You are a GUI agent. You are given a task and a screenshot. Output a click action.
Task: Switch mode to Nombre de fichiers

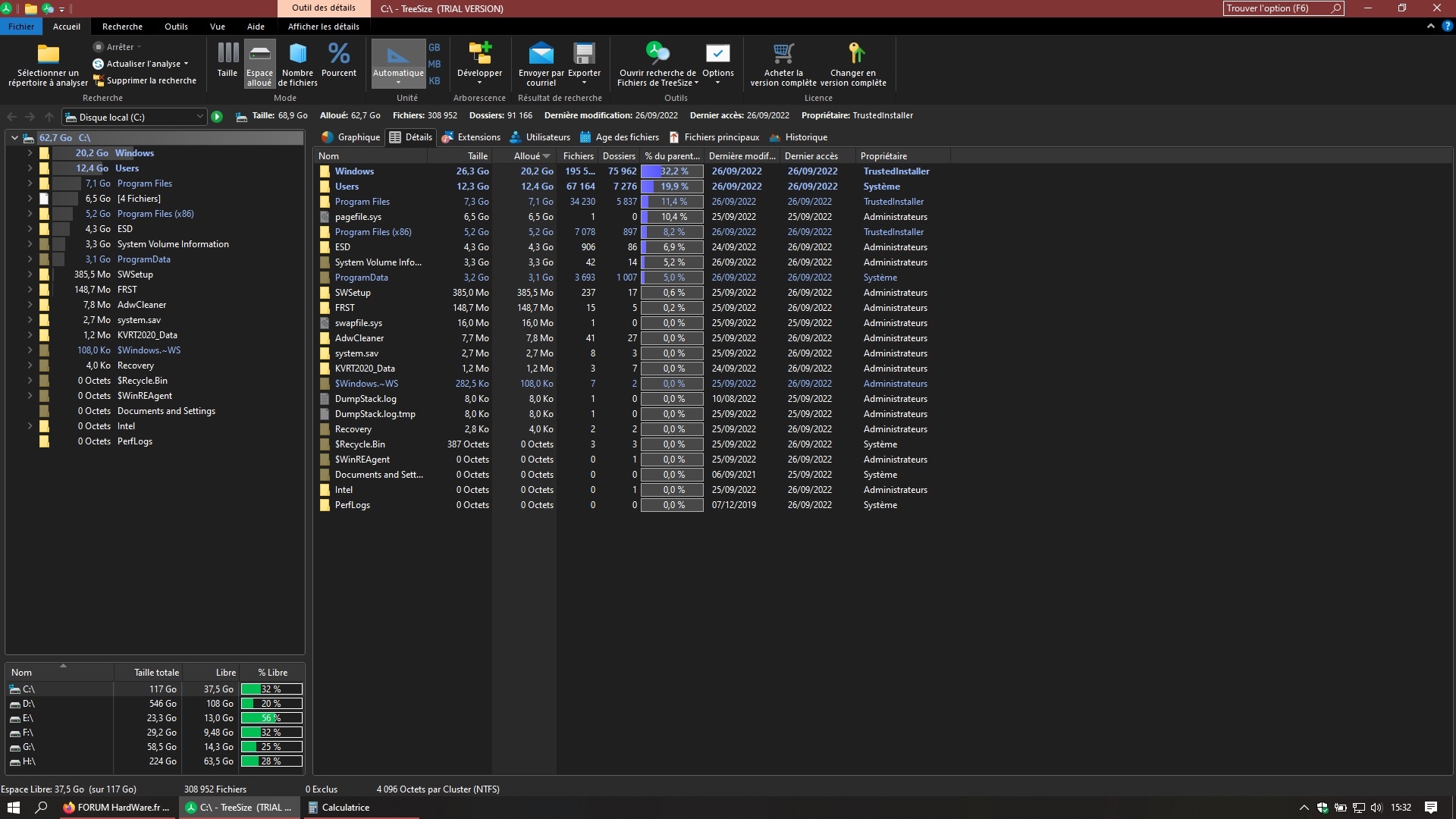298,64
